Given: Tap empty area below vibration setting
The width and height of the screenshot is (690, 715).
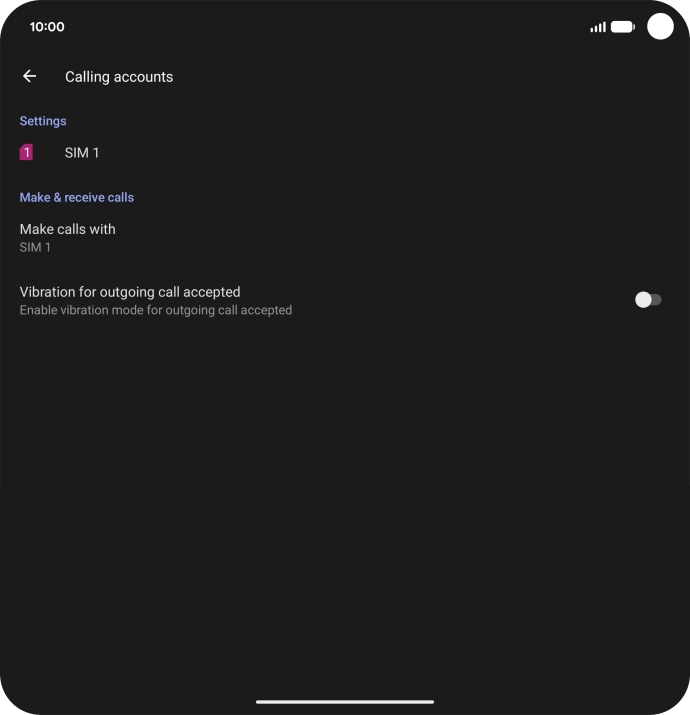Looking at the screenshot, I should [345, 502].
